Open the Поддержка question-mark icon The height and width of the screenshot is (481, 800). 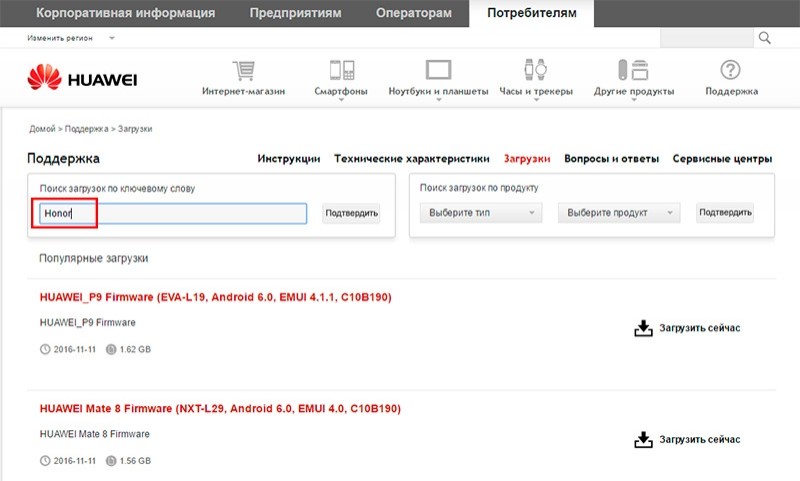[731, 70]
